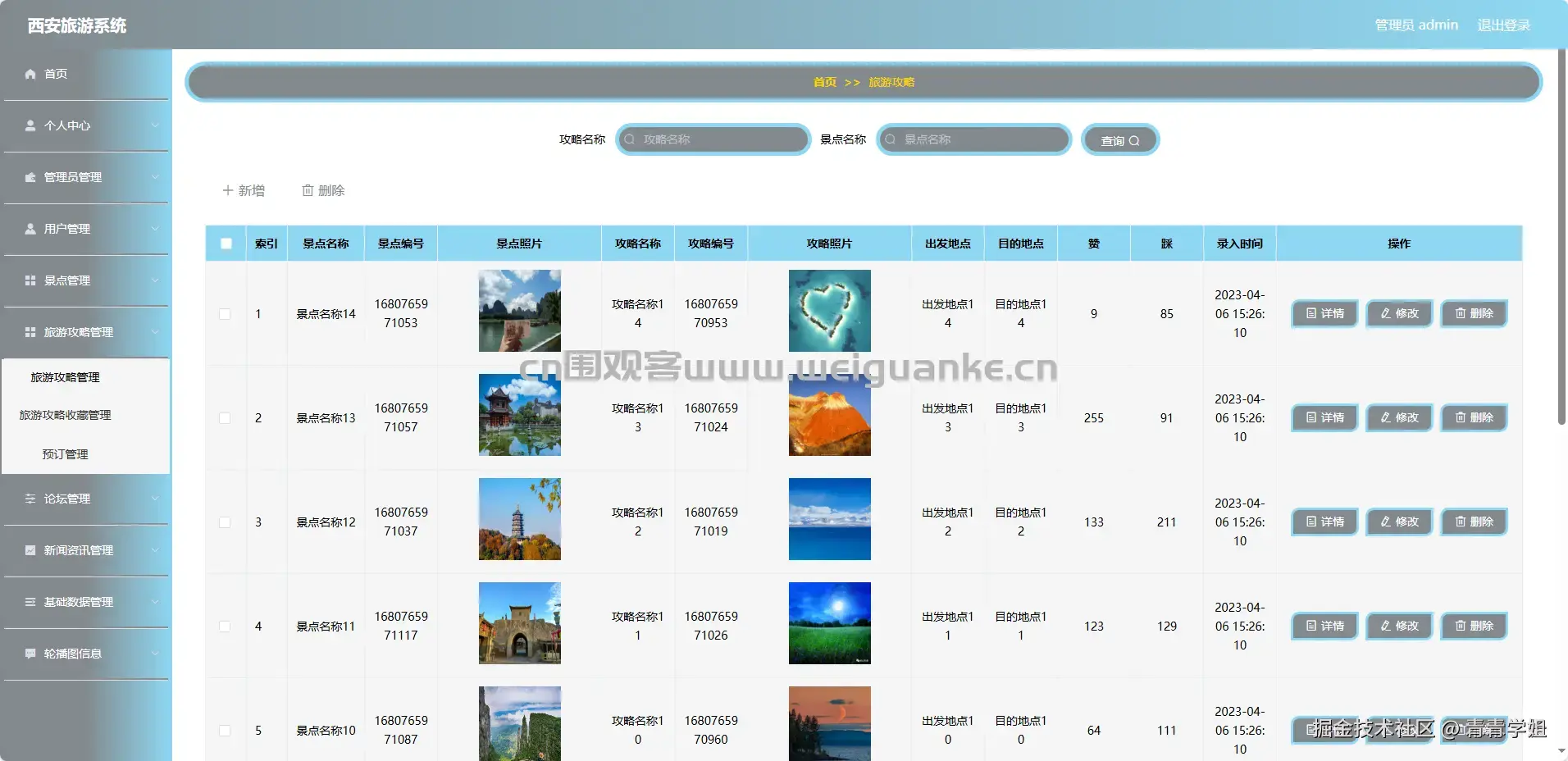Click the trash icon on 删除 for 景点名称11
The image size is (1568, 761).
(x=1461, y=626)
